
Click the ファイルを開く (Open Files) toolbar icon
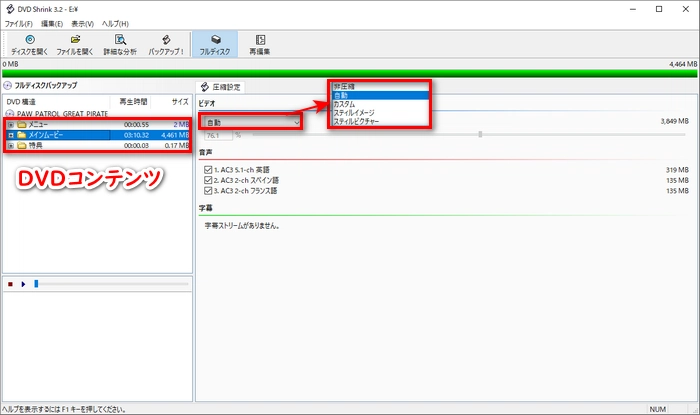click(x=75, y=40)
